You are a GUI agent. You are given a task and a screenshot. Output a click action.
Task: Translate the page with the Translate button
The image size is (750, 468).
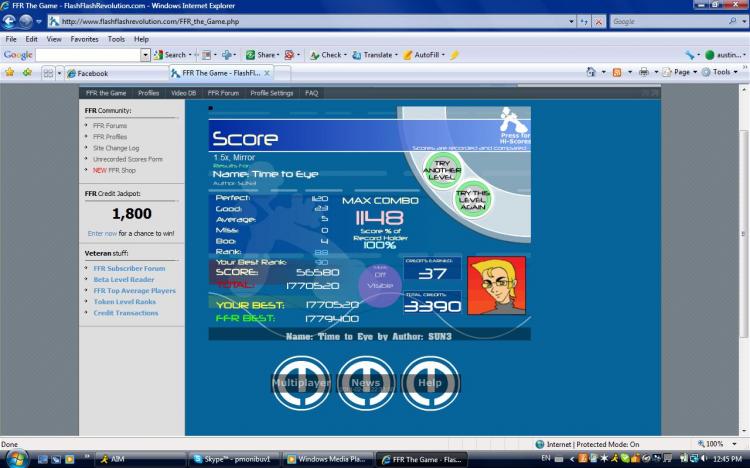click(373, 55)
